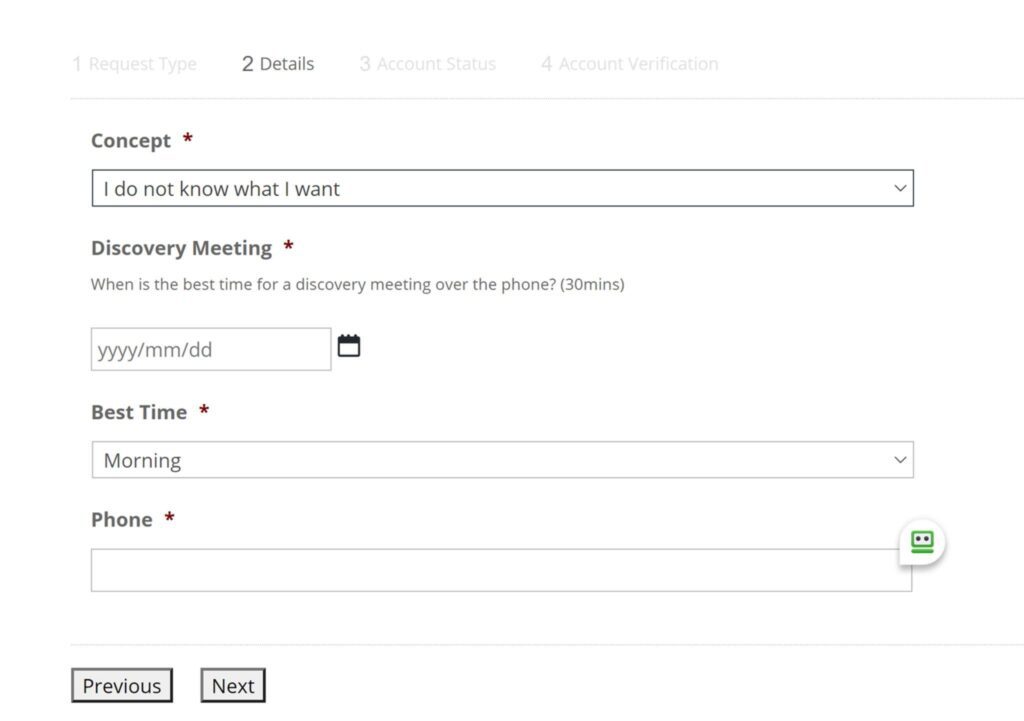
Task: Click the green password manager icon
Action: pos(921,543)
